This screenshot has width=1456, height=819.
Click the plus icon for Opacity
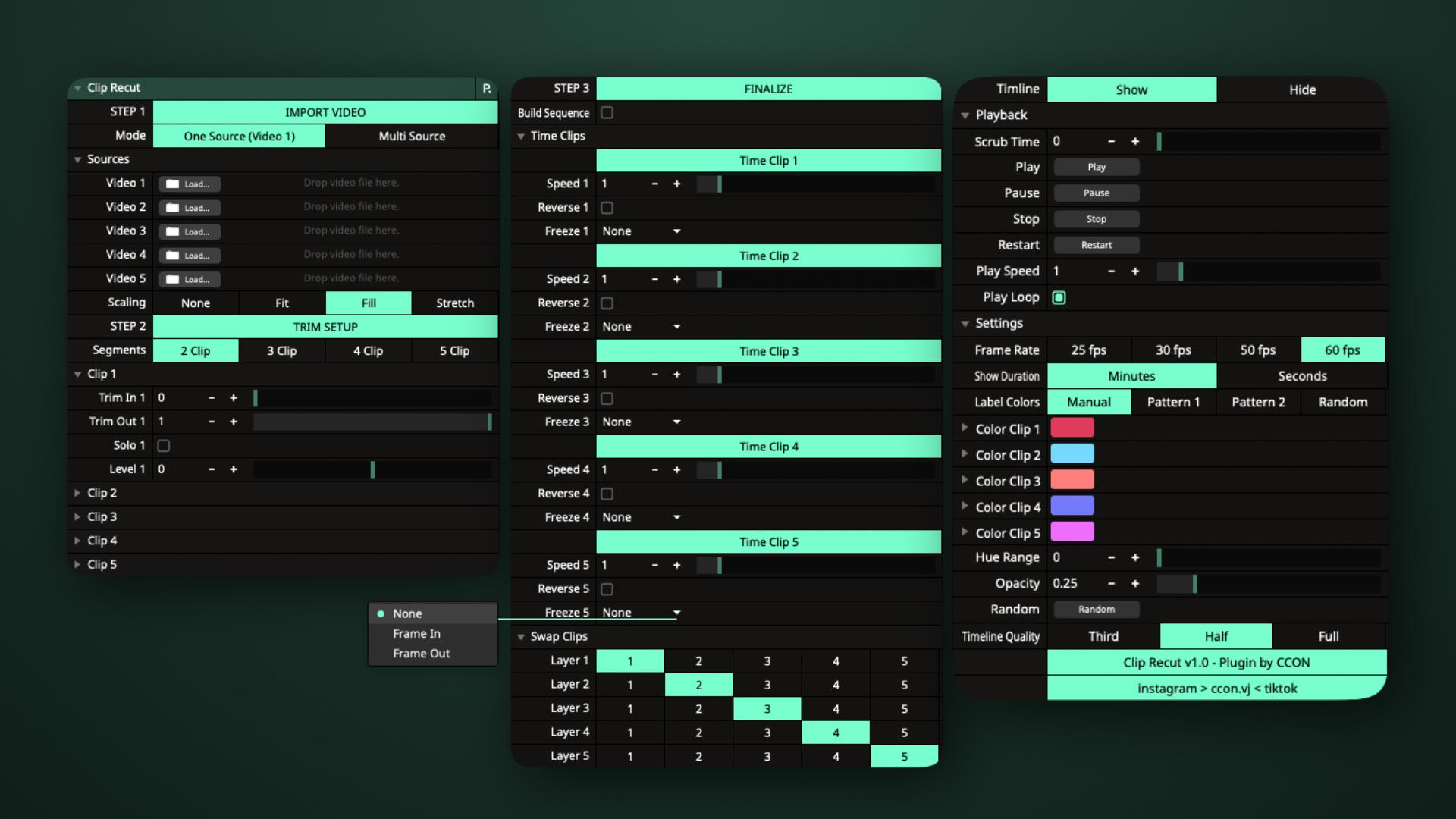(x=1135, y=583)
